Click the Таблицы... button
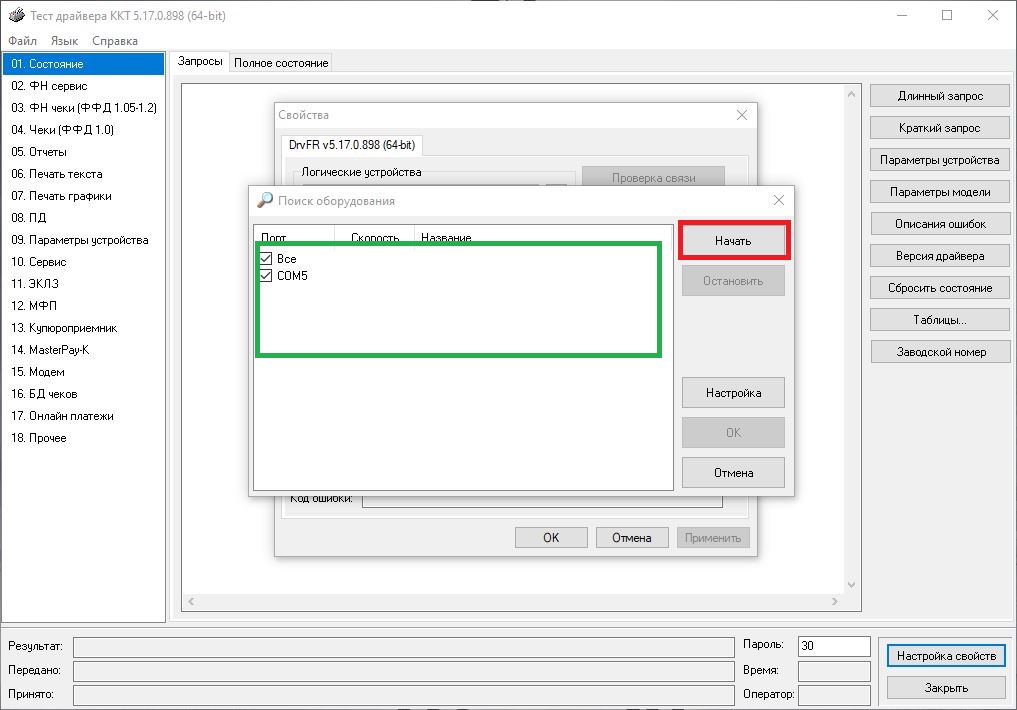Viewport: 1017px width, 710px height. coord(940,320)
